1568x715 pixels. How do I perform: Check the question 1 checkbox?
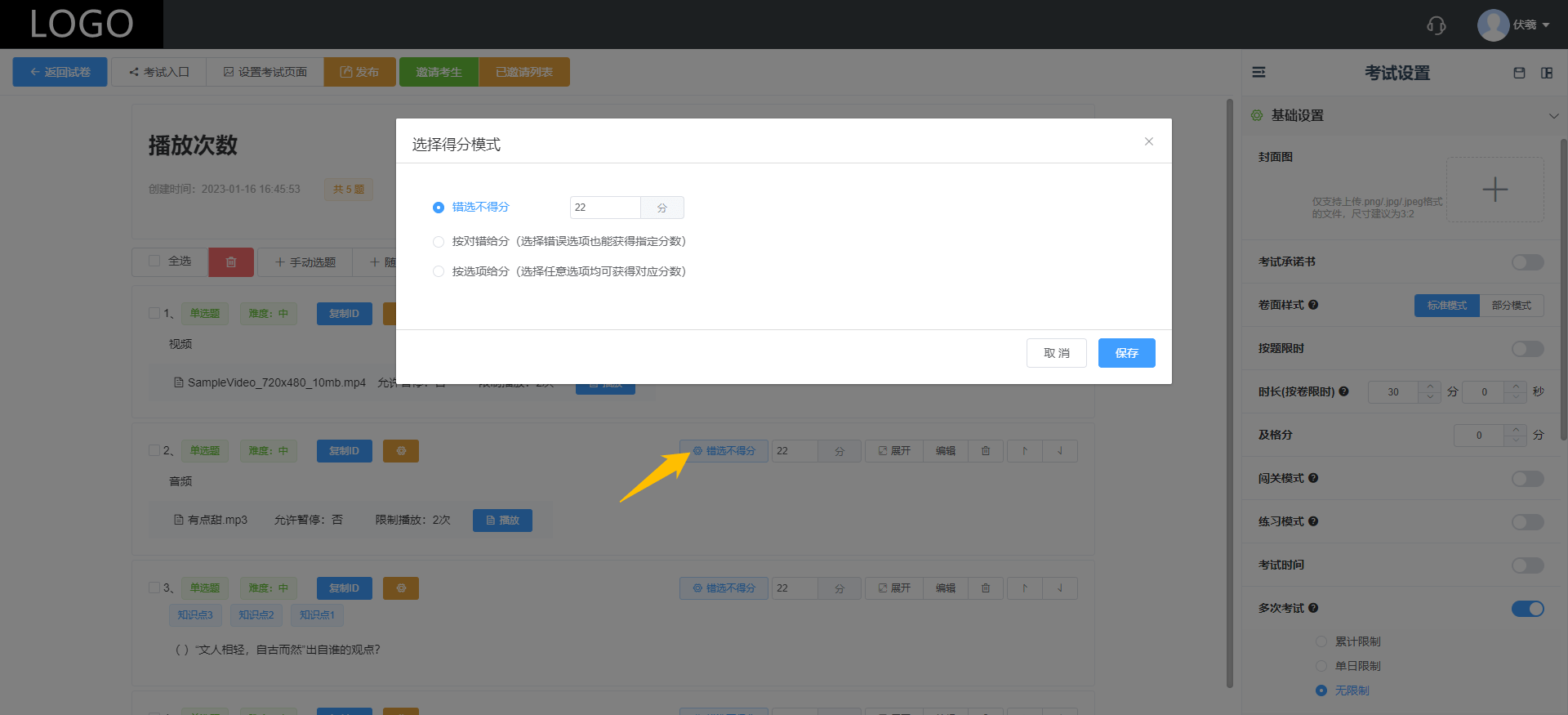pyautogui.click(x=154, y=313)
